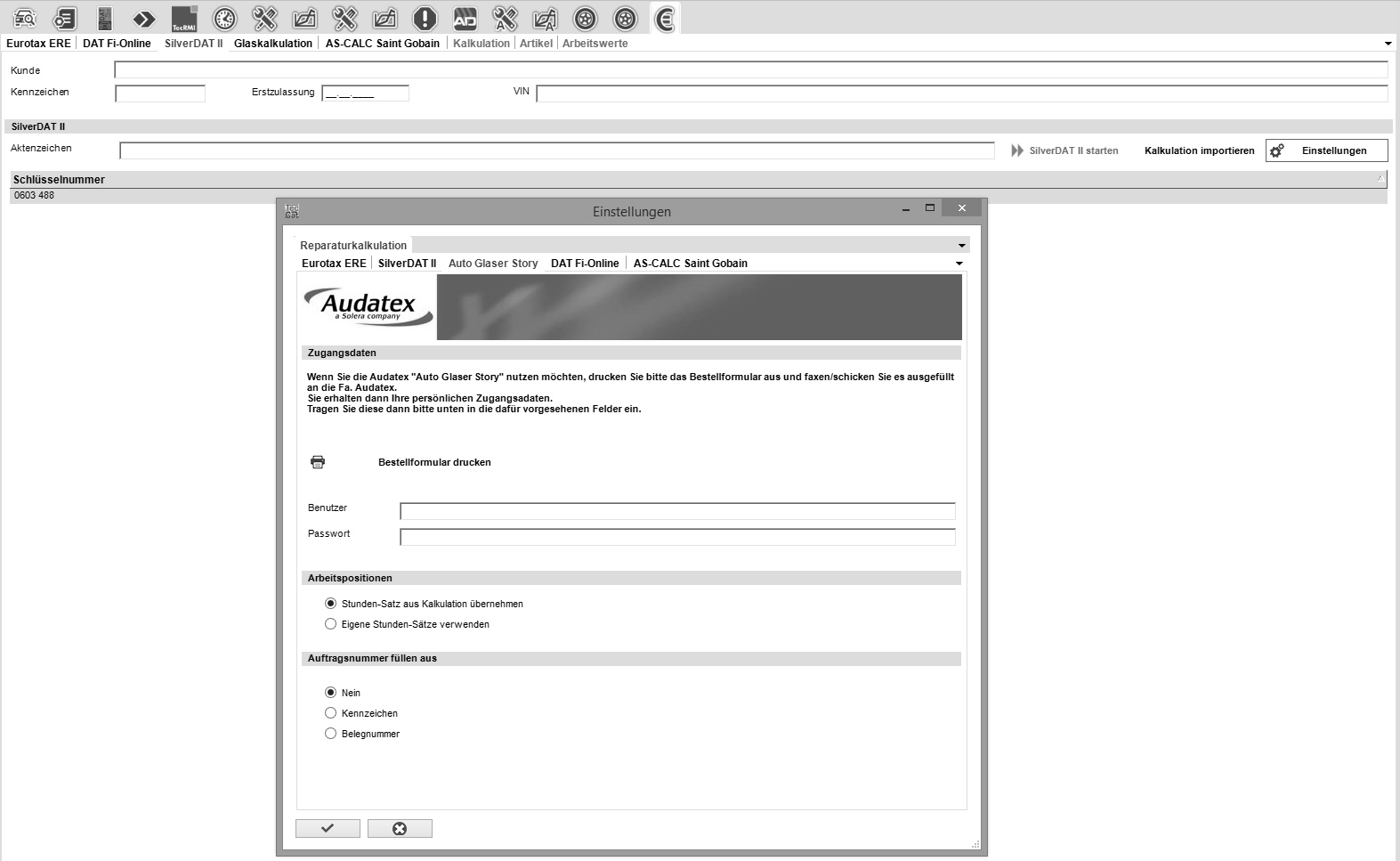Close the Einstellungen dialog
The image size is (1400, 861).
[x=961, y=207]
